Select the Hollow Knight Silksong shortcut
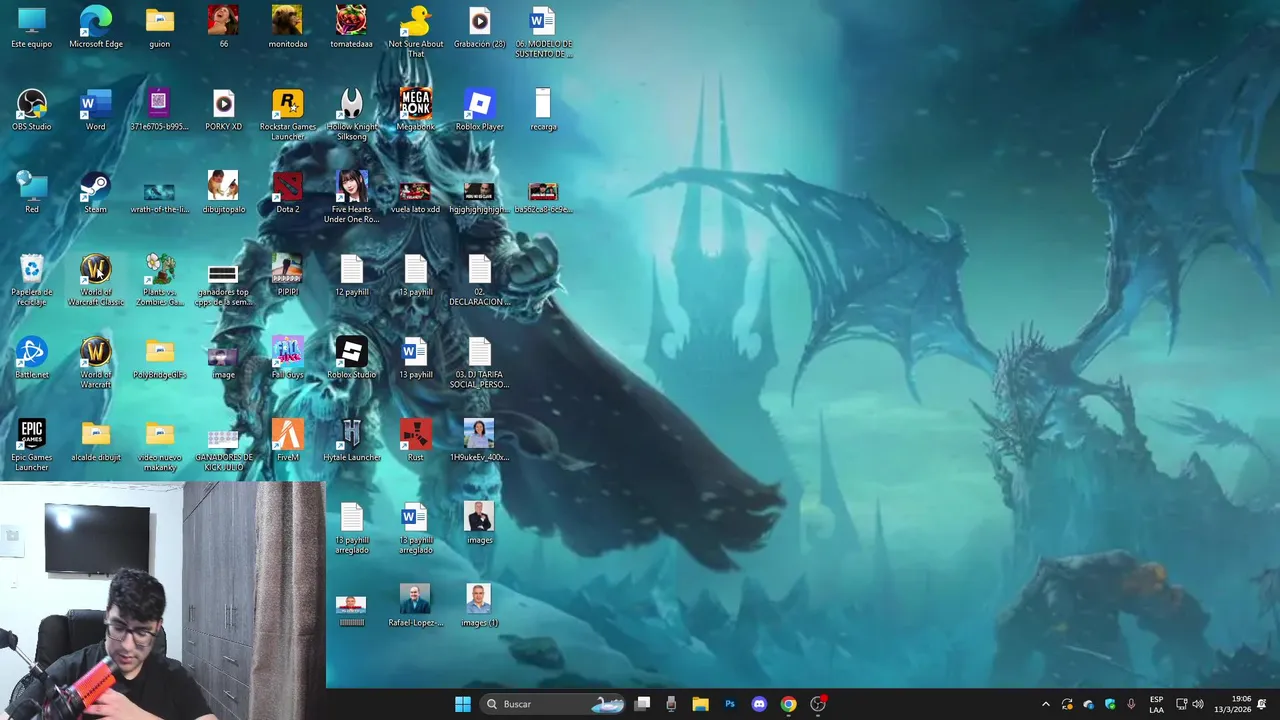Viewport: 1280px width, 720px height. point(351,115)
